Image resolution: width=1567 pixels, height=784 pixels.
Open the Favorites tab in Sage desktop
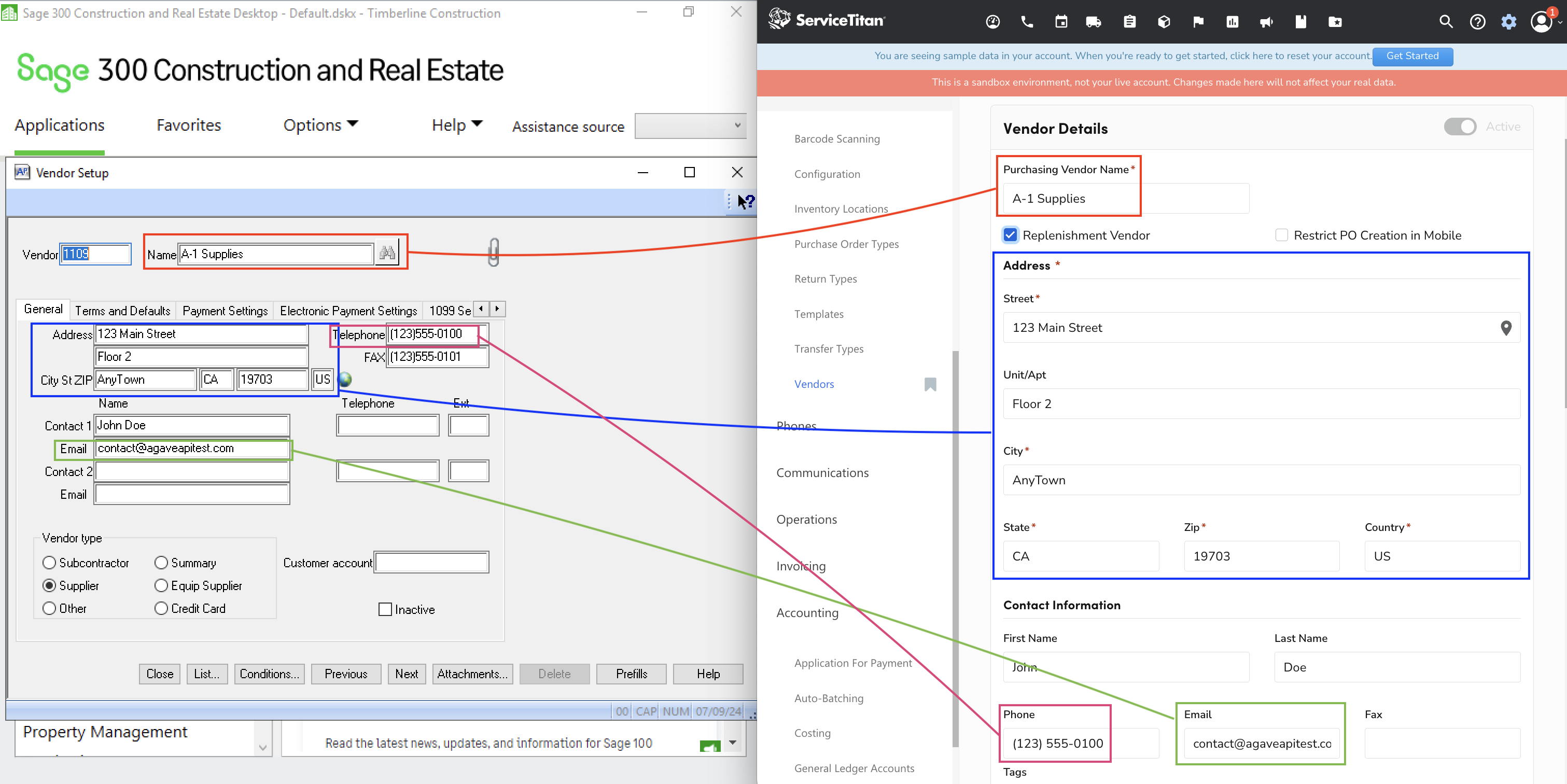189,124
